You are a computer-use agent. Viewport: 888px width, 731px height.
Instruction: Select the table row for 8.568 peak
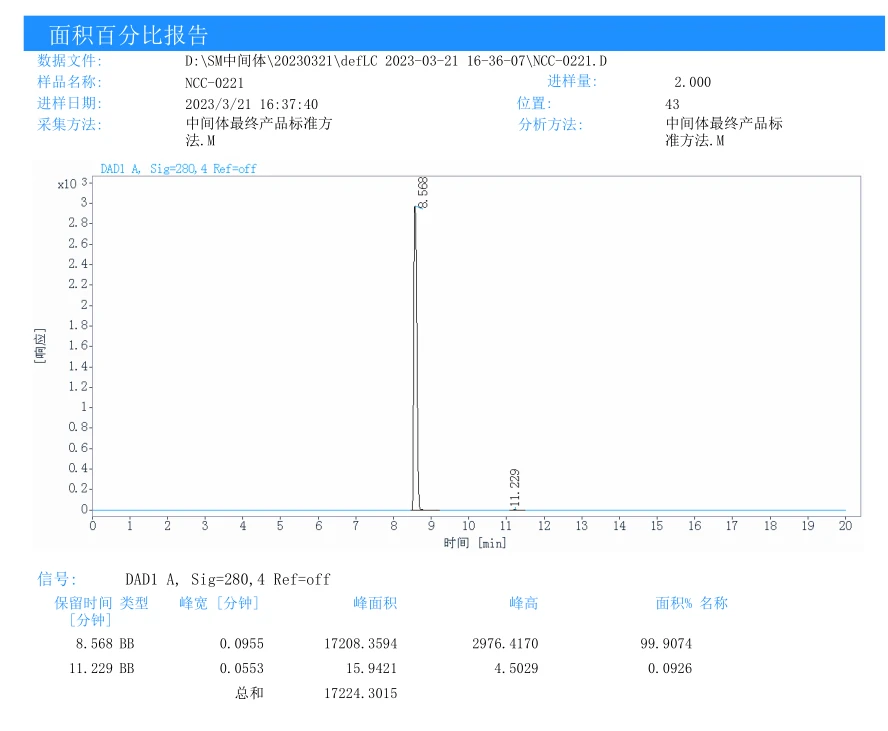(384, 644)
